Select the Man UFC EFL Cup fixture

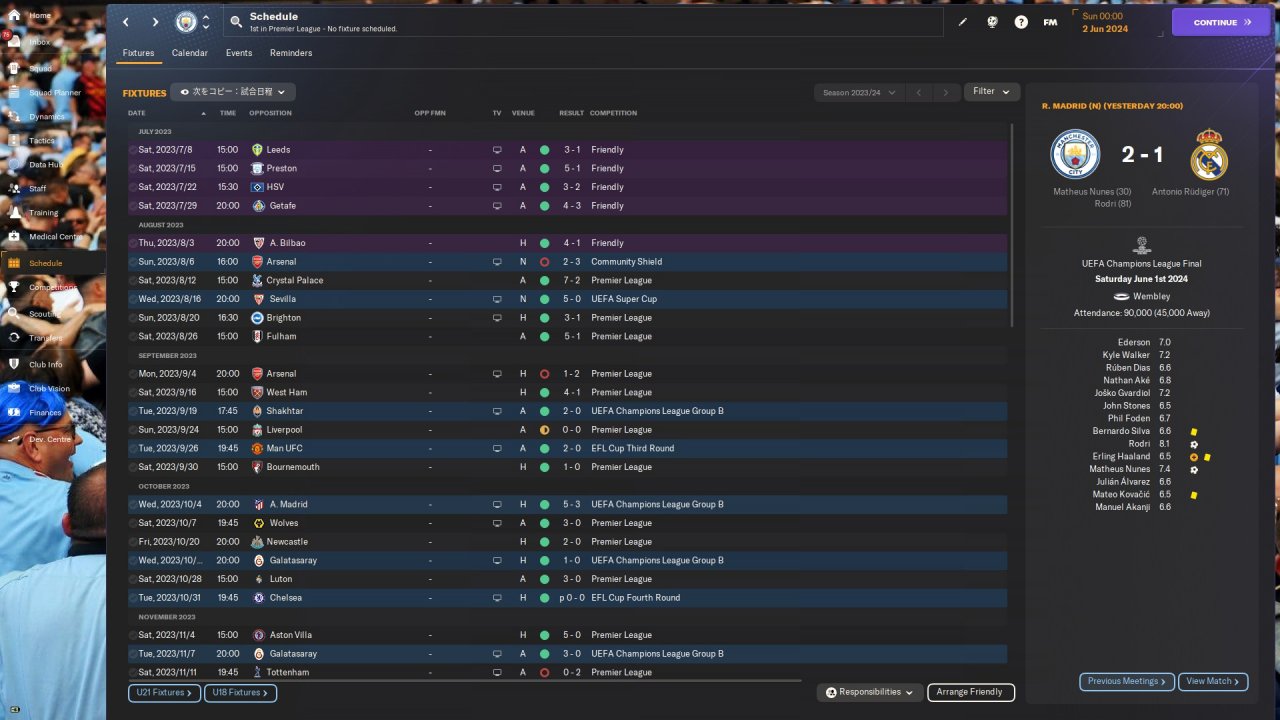[x=567, y=448]
